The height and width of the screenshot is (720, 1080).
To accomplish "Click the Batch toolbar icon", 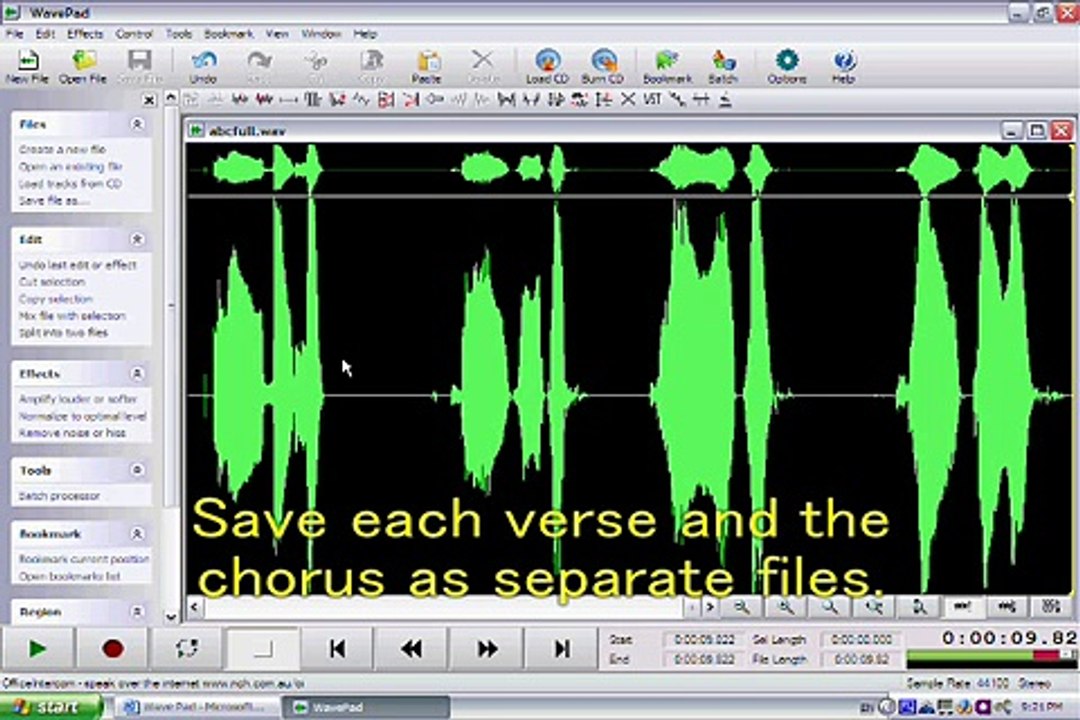I will click(x=723, y=67).
